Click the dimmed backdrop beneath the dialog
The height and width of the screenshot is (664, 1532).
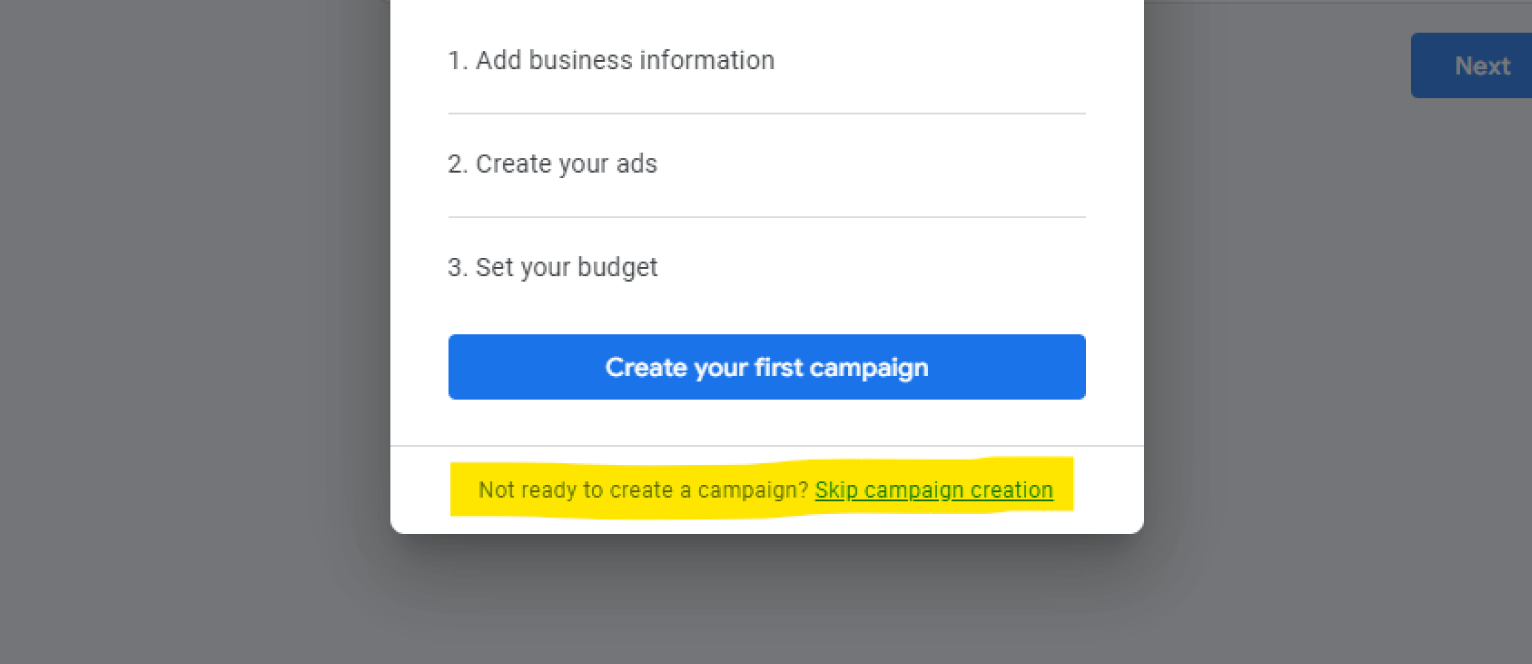coord(766,600)
